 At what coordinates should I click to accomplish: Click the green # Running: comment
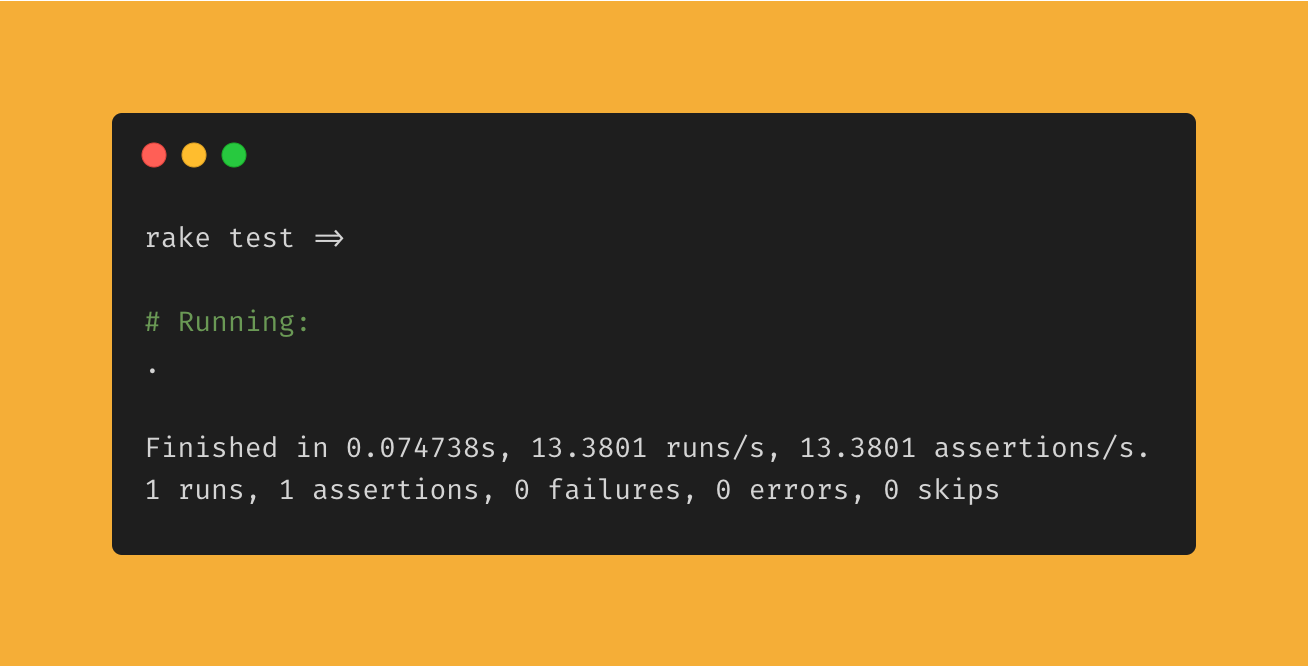tap(228, 322)
